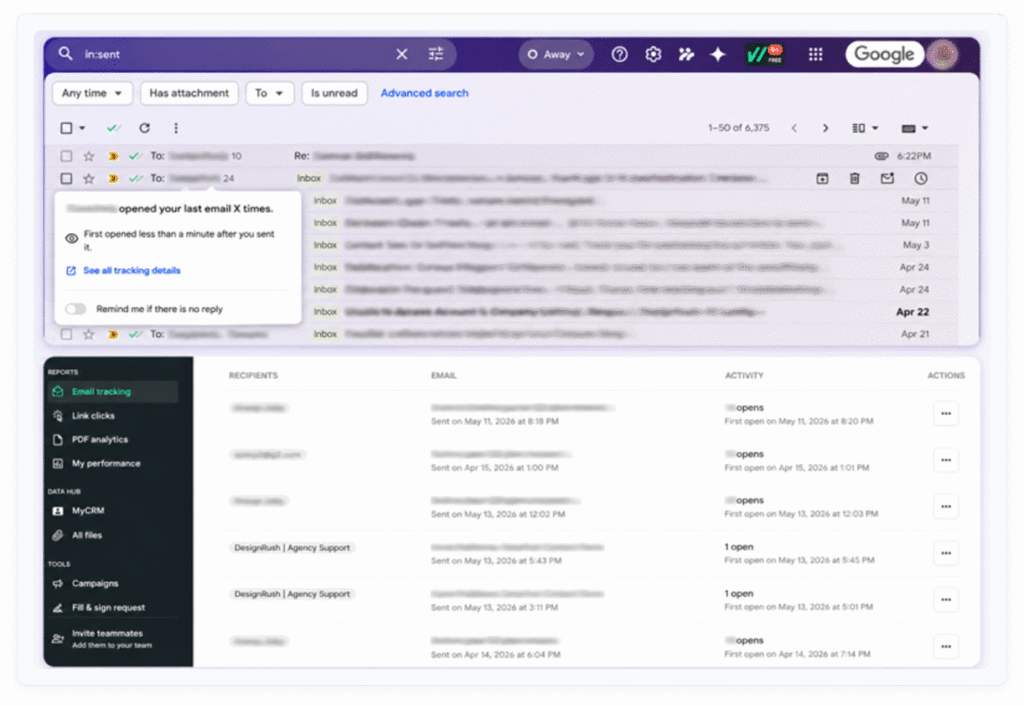Select checkbox on the Apr 21 email
The height and width of the screenshot is (706, 1024).
click(x=66, y=334)
